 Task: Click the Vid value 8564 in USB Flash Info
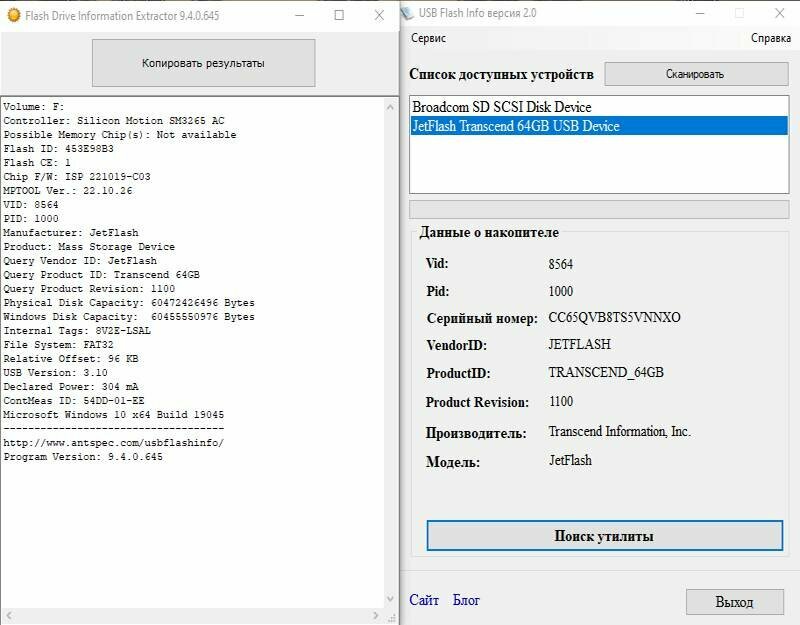tap(561, 264)
